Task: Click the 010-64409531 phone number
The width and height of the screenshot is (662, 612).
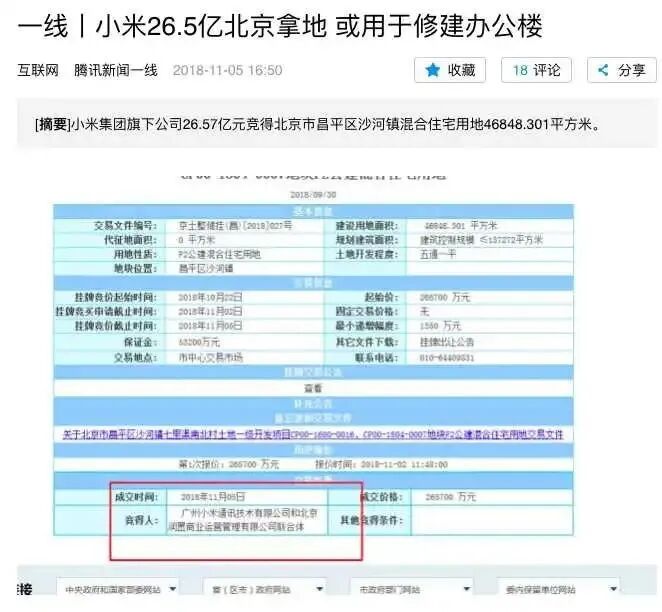Action: (x=447, y=358)
